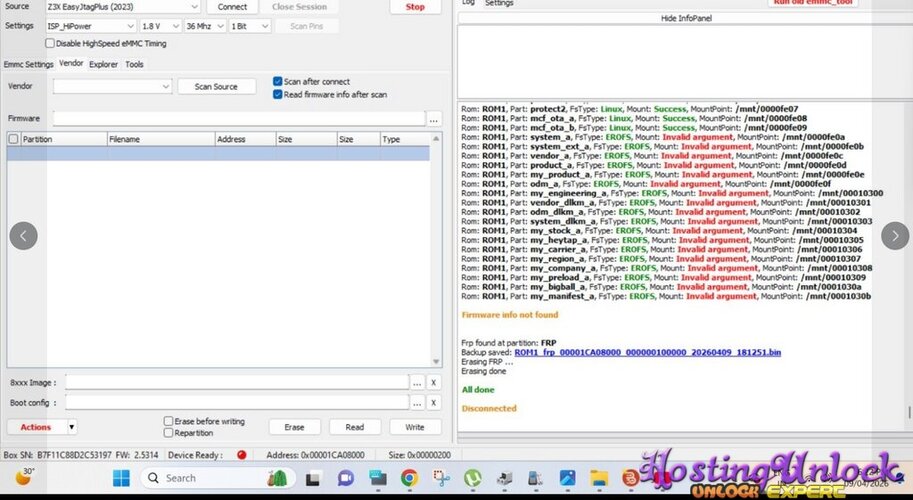Image resolution: width=913 pixels, height=500 pixels.
Task: Tick the Erase before writing checkbox
Action: click(x=169, y=421)
